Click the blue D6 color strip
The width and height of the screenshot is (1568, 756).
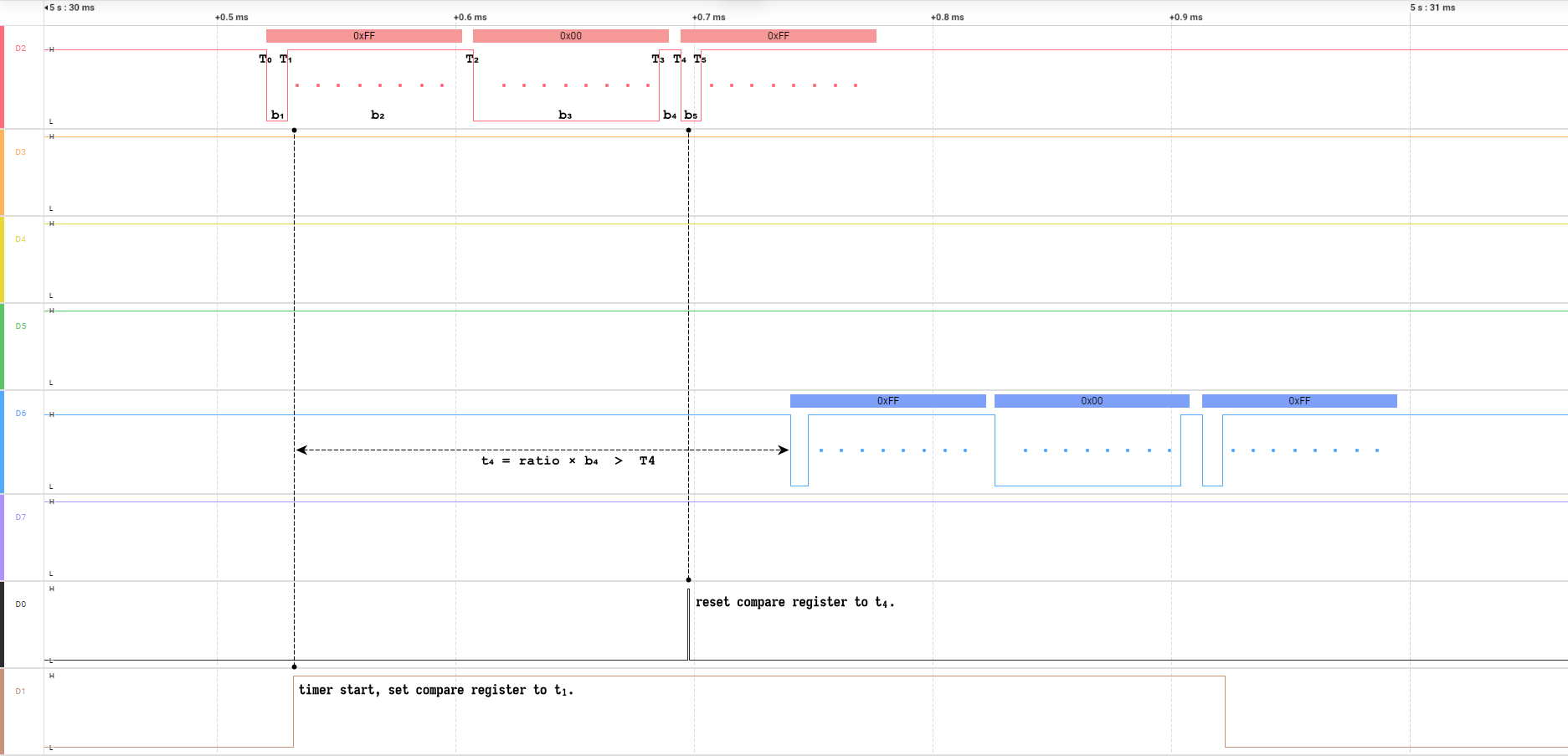pos(2,442)
